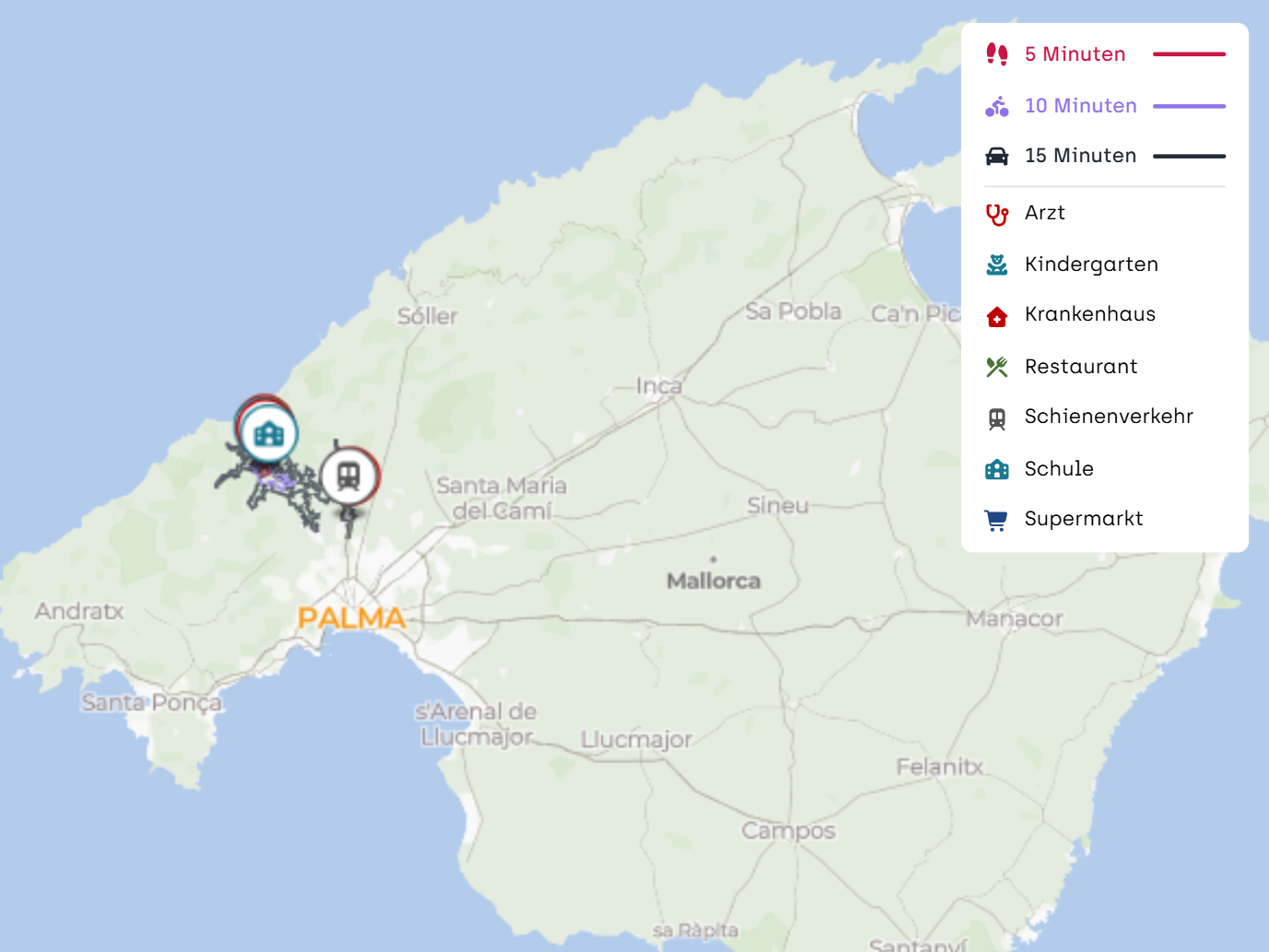Click the school marker on the map

(269, 433)
